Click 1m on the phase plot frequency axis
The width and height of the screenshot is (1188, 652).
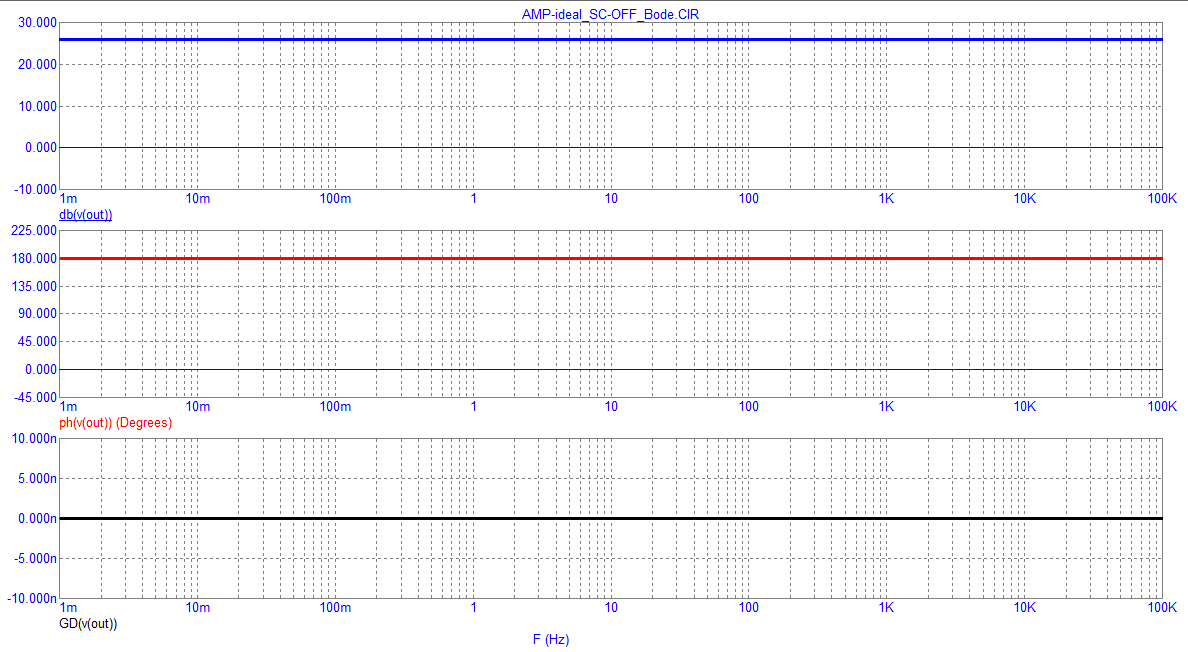pos(68,407)
